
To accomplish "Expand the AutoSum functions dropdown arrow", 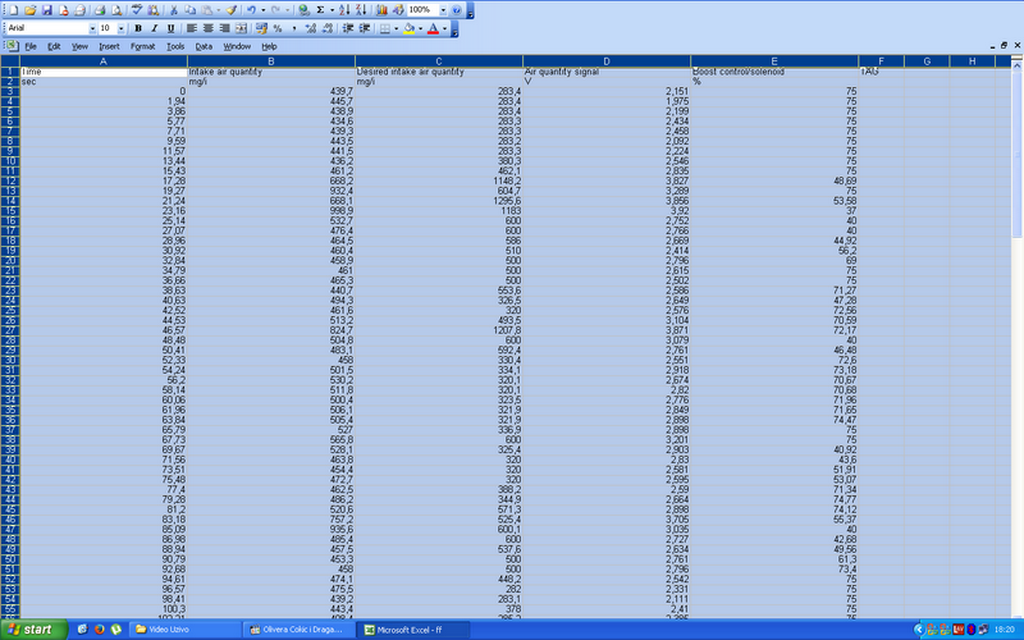I will pos(332,10).
